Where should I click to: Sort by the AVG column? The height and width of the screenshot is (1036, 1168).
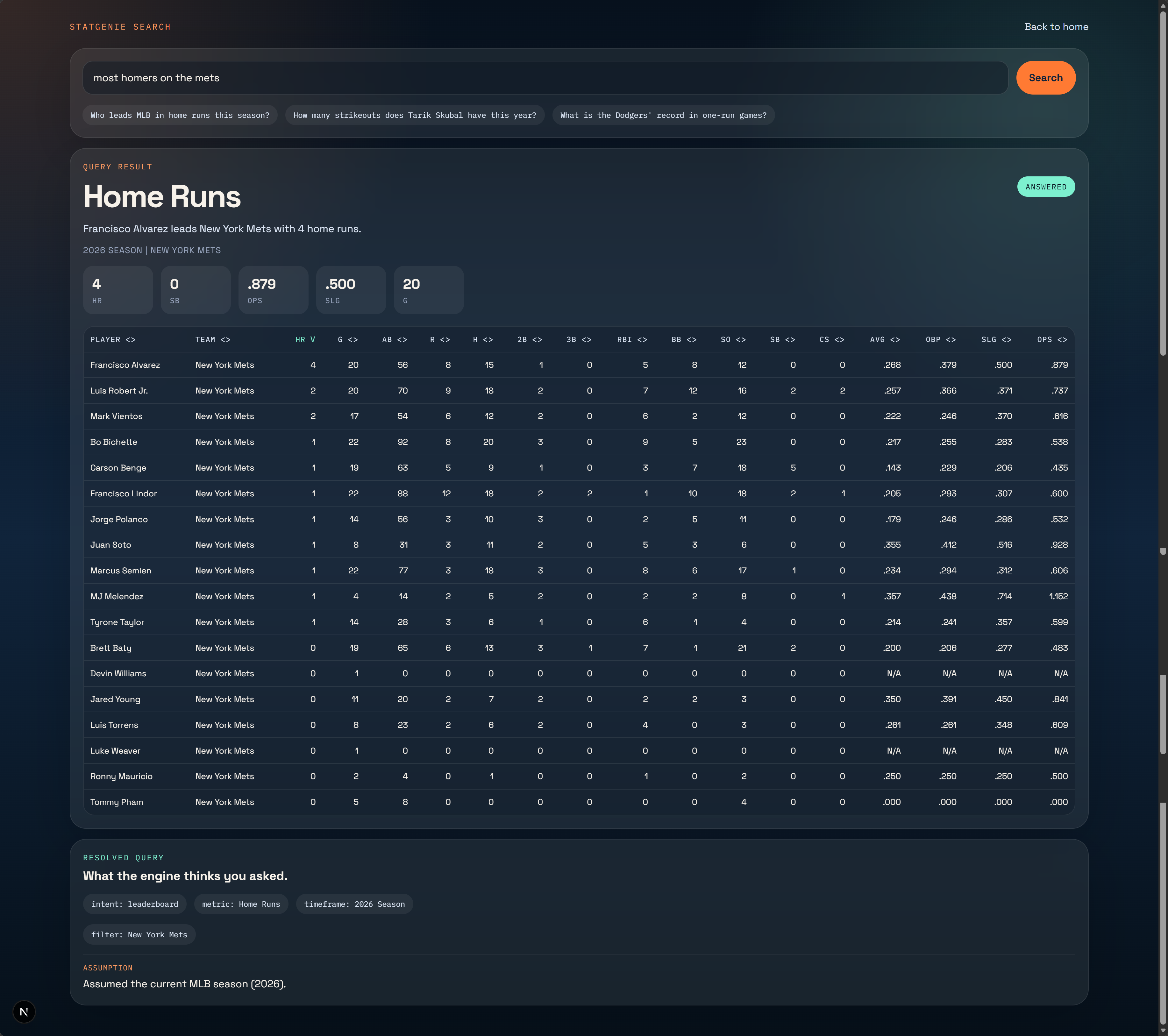[885, 339]
